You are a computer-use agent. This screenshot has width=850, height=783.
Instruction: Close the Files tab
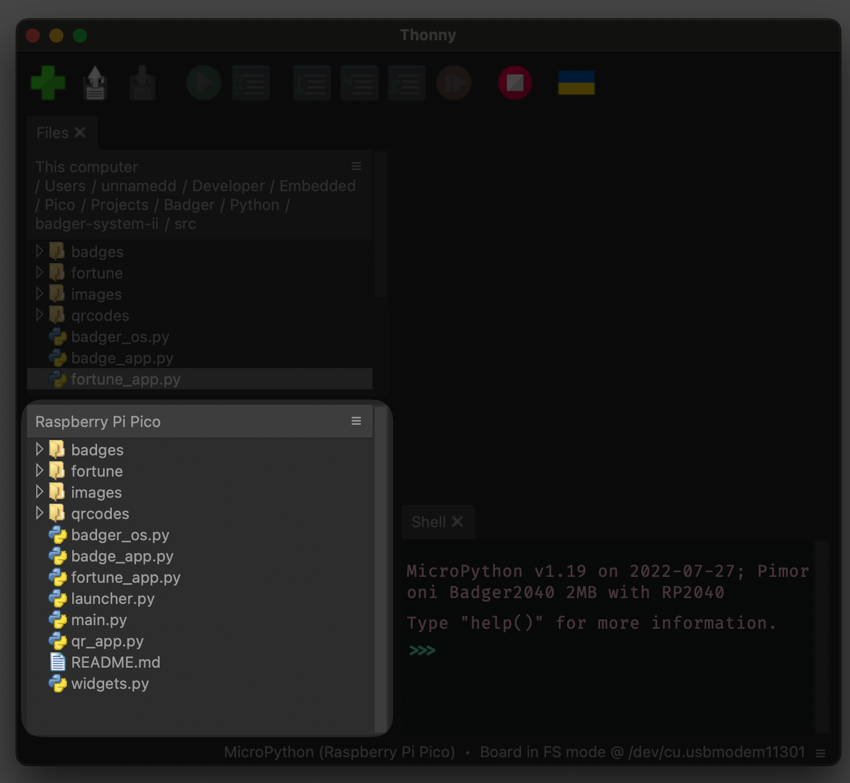(x=80, y=132)
